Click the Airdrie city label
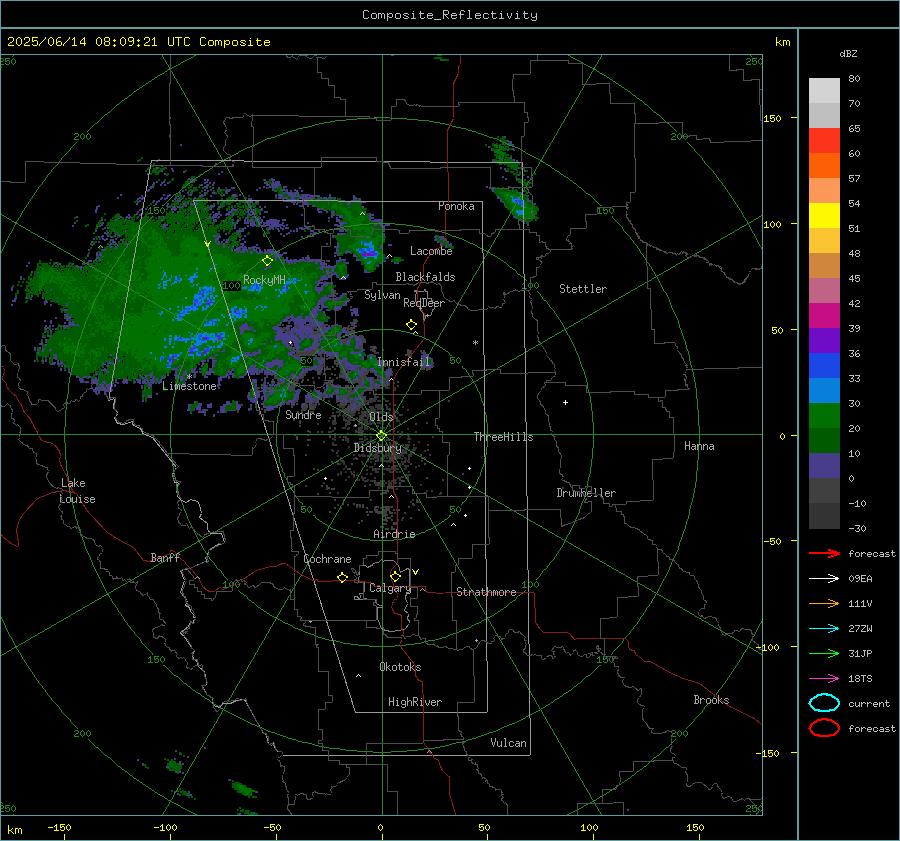The height and width of the screenshot is (841, 900). pyautogui.click(x=394, y=534)
